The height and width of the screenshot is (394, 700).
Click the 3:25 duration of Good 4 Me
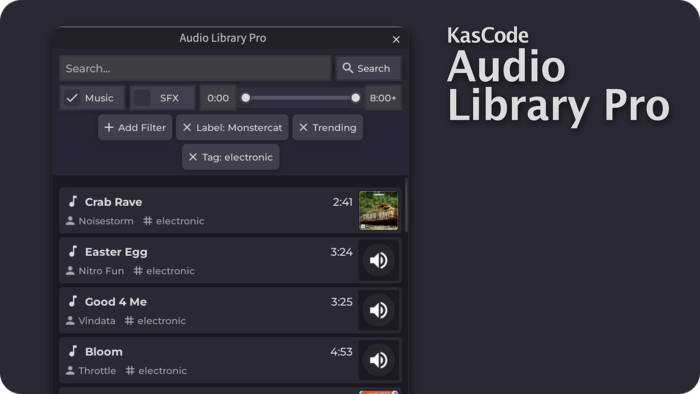(342, 302)
